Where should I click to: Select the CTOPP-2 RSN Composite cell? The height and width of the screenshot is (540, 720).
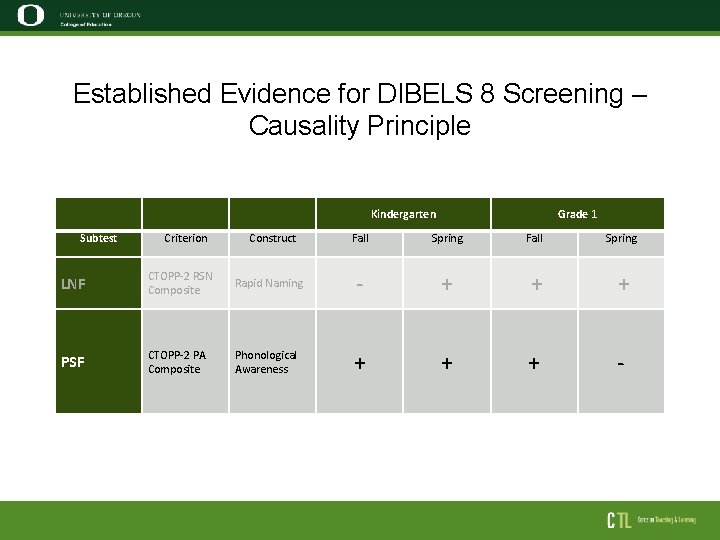186,283
